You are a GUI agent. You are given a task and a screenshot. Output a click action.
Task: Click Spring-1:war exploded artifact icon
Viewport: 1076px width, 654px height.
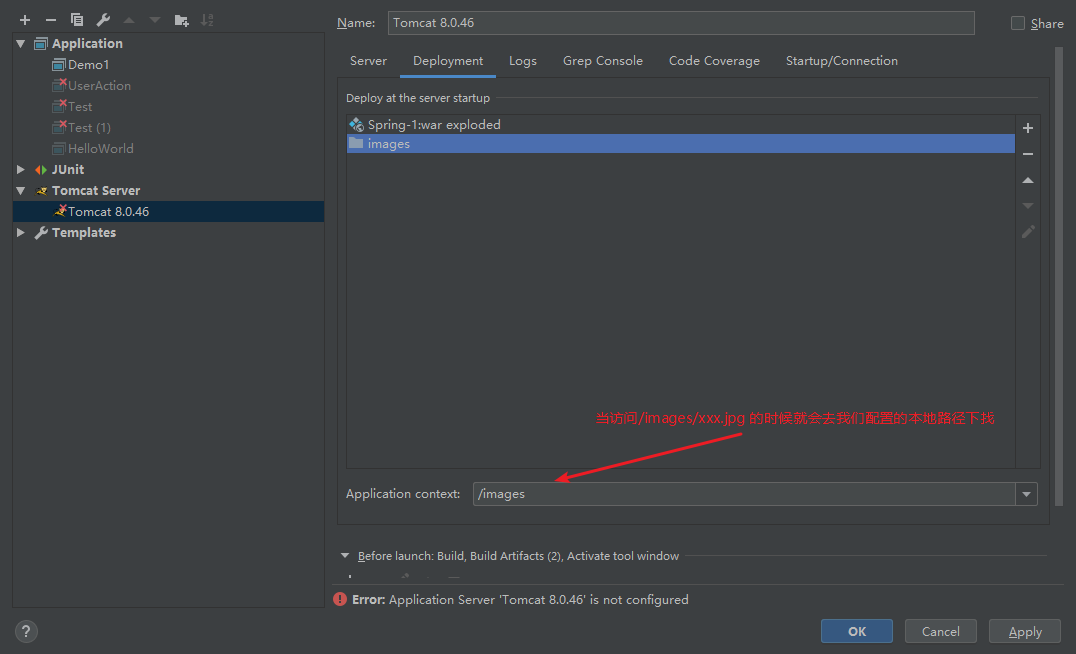(x=356, y=124)
